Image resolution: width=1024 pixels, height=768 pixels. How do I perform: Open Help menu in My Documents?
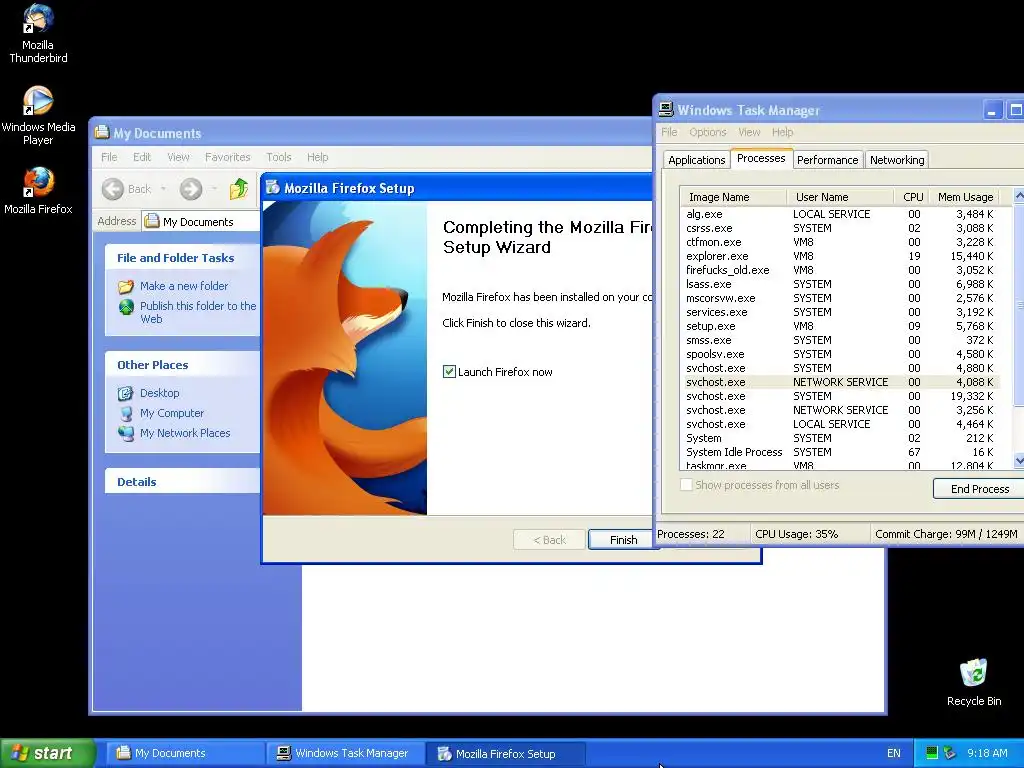point(317,157)
